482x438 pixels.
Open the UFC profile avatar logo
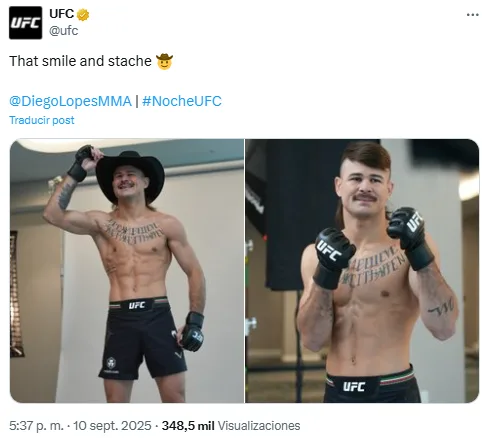click(x=25, y=23)
